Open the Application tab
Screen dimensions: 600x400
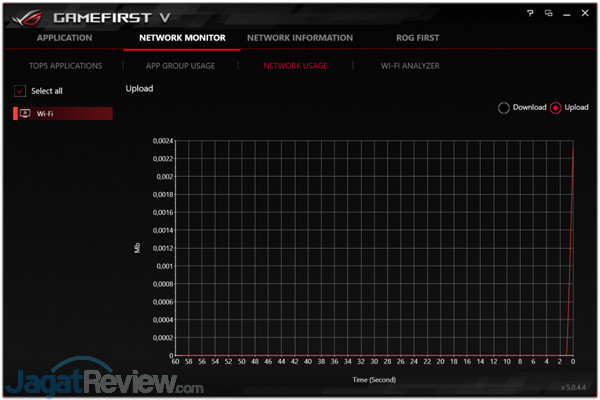(x=65, y=38)
